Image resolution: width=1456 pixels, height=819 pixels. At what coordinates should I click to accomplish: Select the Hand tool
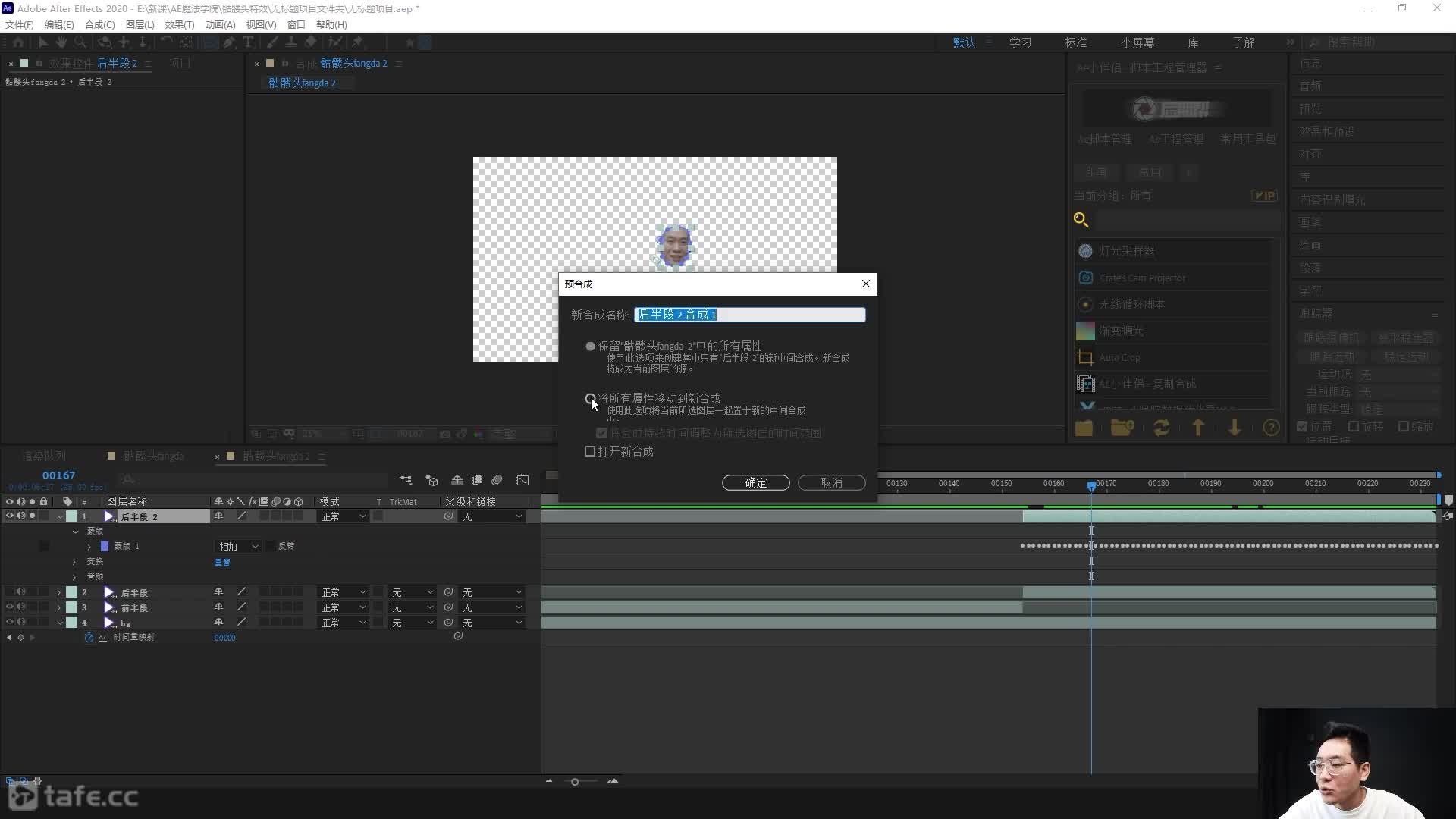tap(61, 42)
